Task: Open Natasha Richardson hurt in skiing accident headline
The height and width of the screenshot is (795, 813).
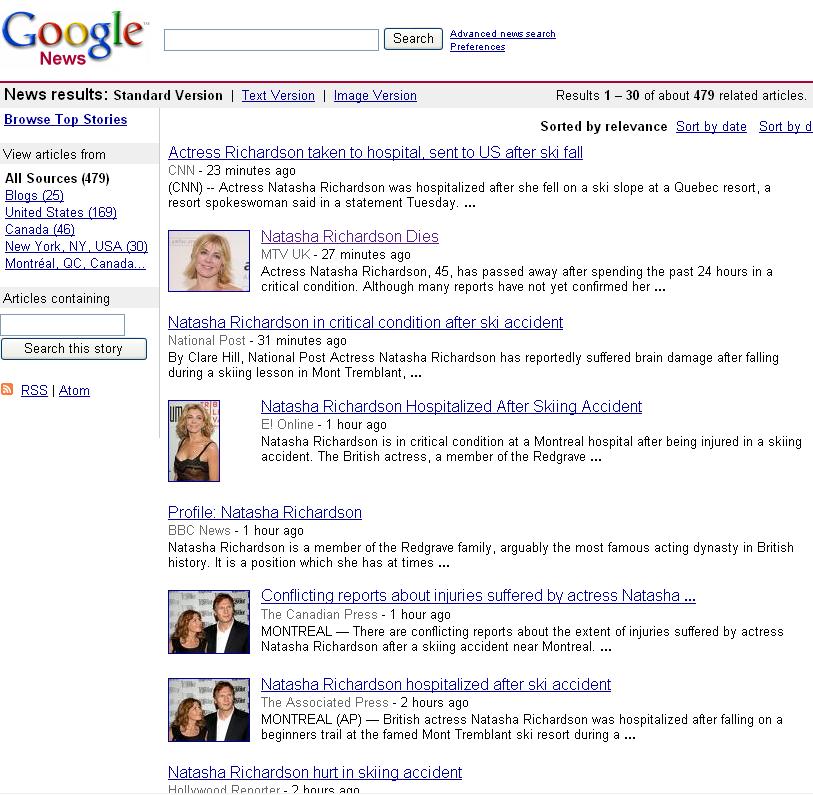Action: coord(315,773)
